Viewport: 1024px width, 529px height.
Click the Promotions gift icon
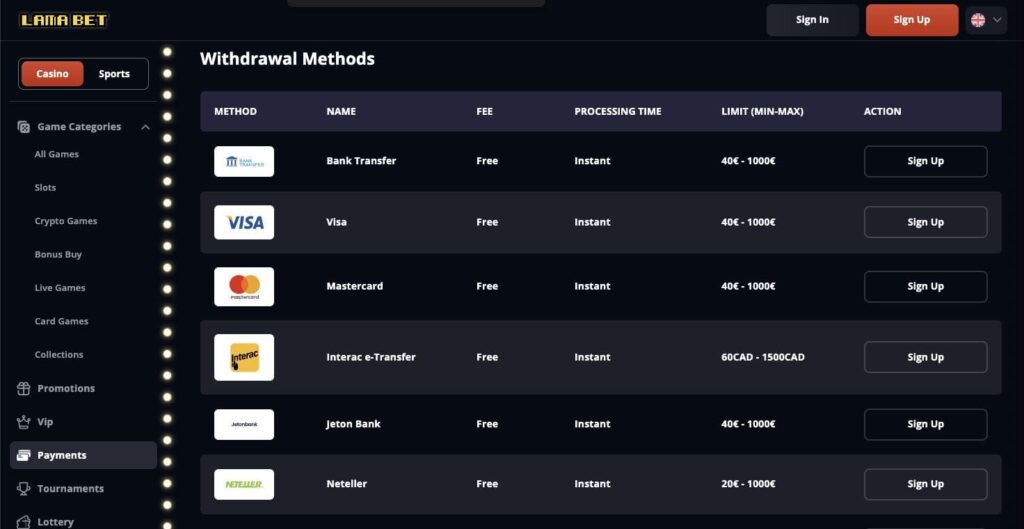pos(24,389)
